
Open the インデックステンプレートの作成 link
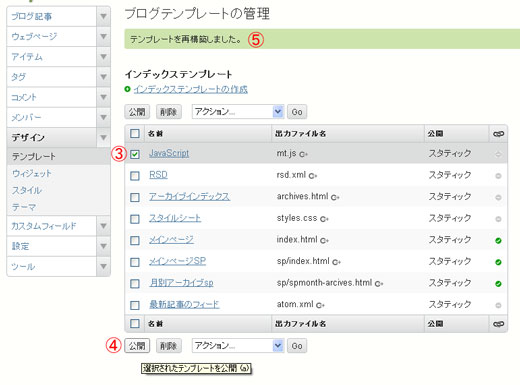(x=191, y=89)
